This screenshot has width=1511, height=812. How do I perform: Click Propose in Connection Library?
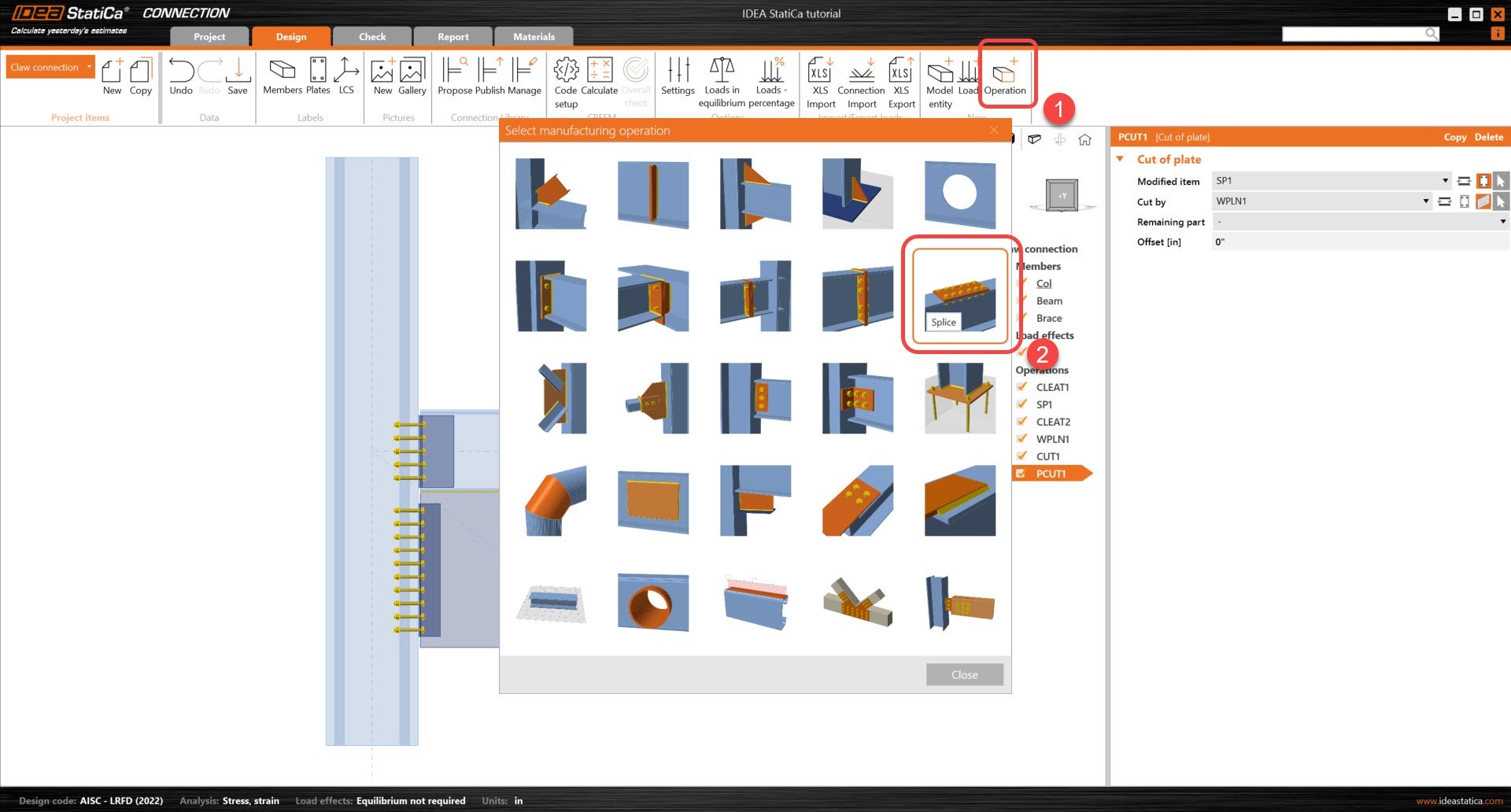[454, 76]
